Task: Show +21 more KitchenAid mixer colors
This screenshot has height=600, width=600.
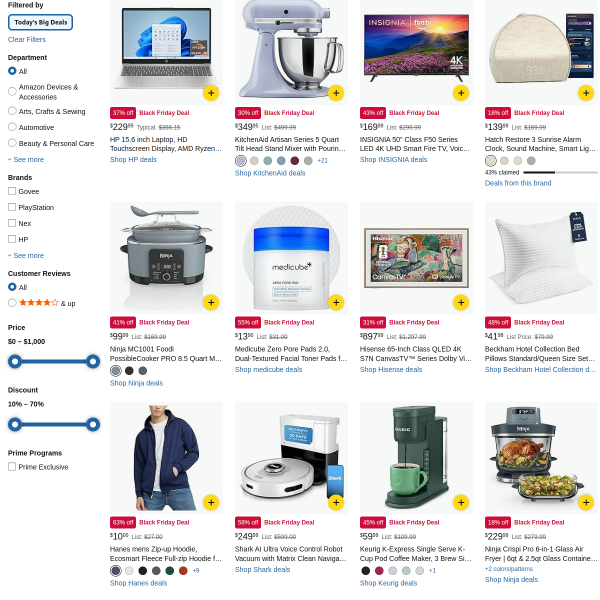Action: point(323,161)
